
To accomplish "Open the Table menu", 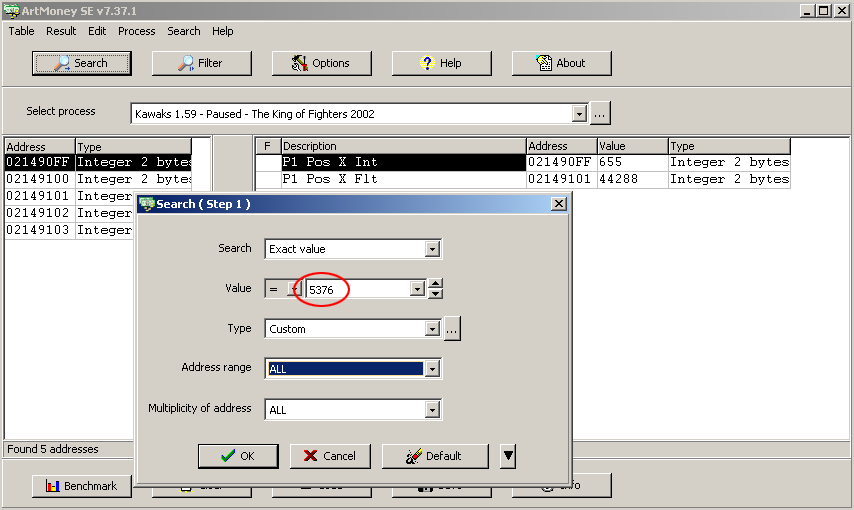I will tap(22, 31).
